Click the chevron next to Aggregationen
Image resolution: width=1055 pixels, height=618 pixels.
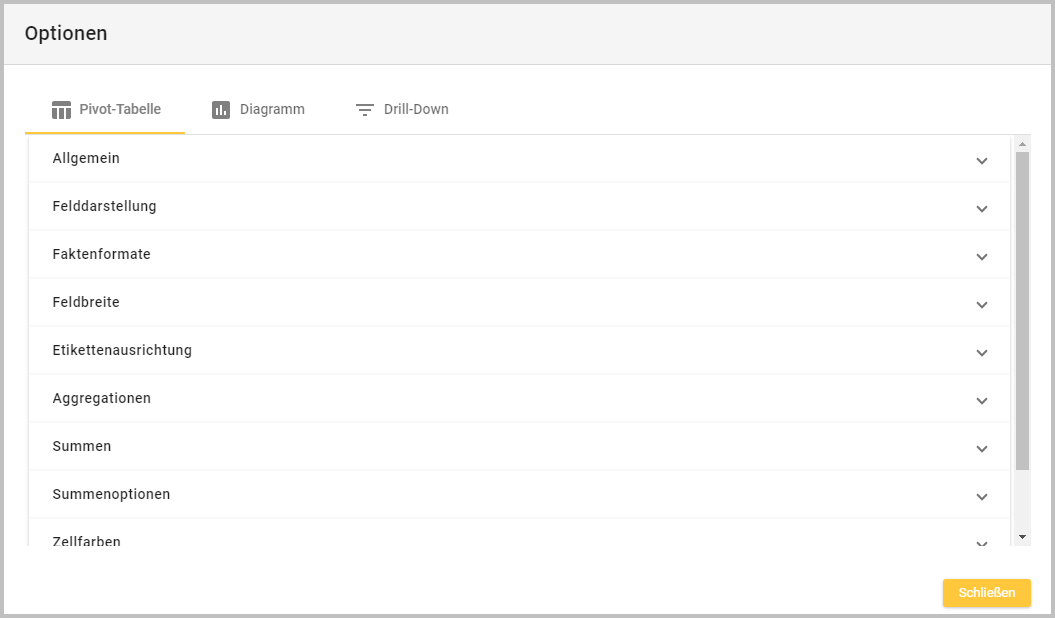(x=981, y=400)
